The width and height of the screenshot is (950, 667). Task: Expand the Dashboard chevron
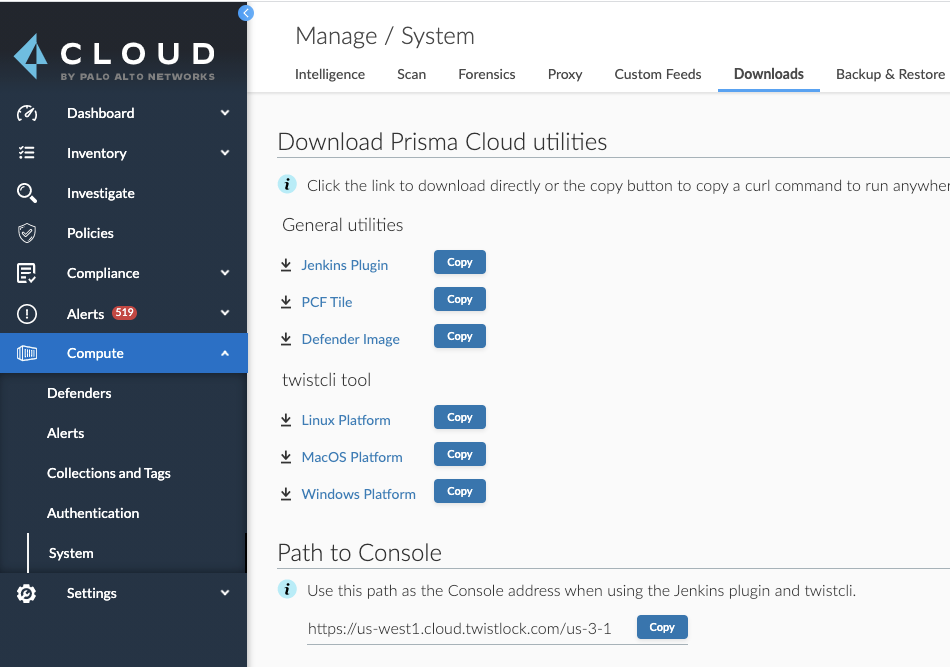coord(225,113)
